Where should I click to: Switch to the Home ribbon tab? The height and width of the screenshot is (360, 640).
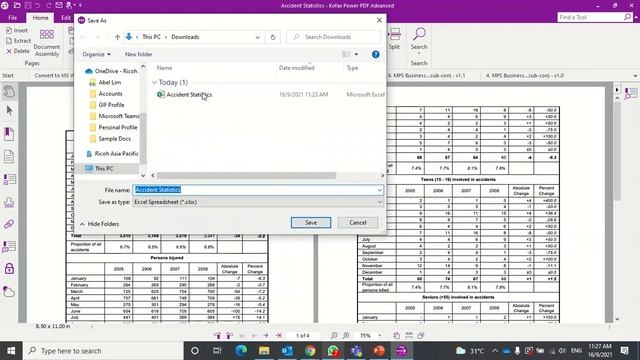pos(40,18)
